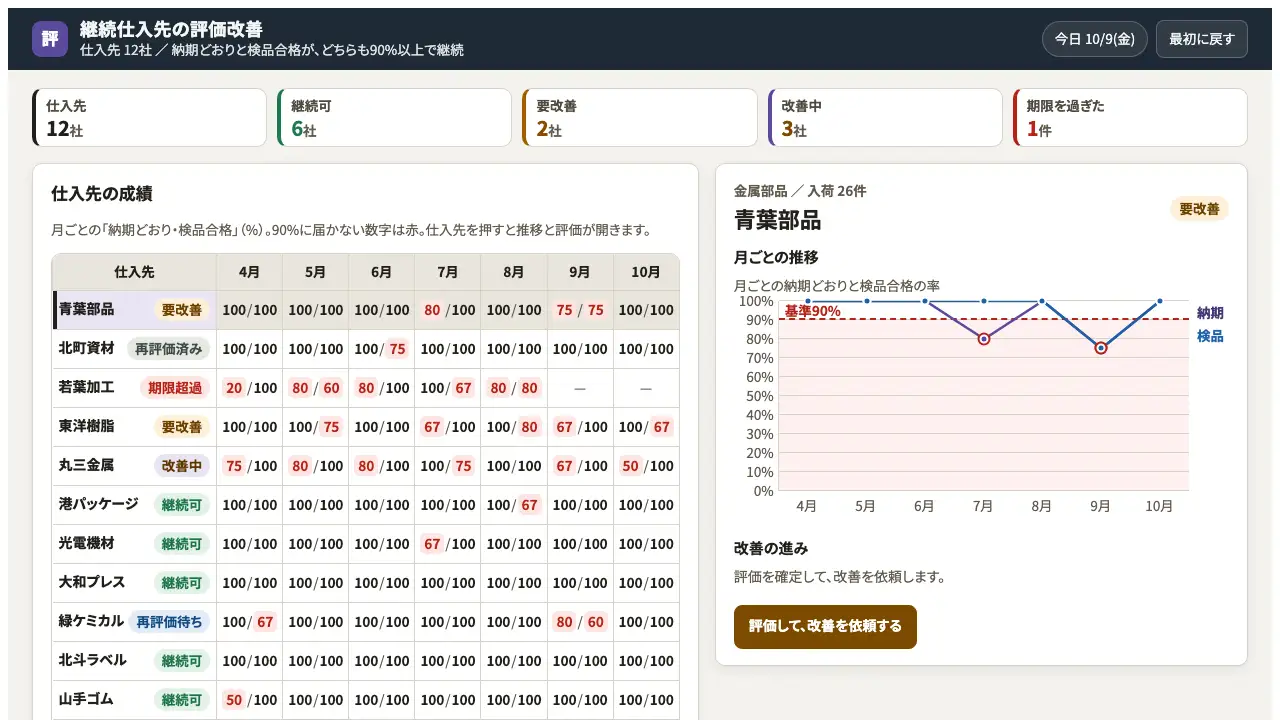Image resolution: width=1280 pixels, height=720 pixels.
Task: Click the 改善中 badge on 丸三金属
Action: click(x=182, y=466)
